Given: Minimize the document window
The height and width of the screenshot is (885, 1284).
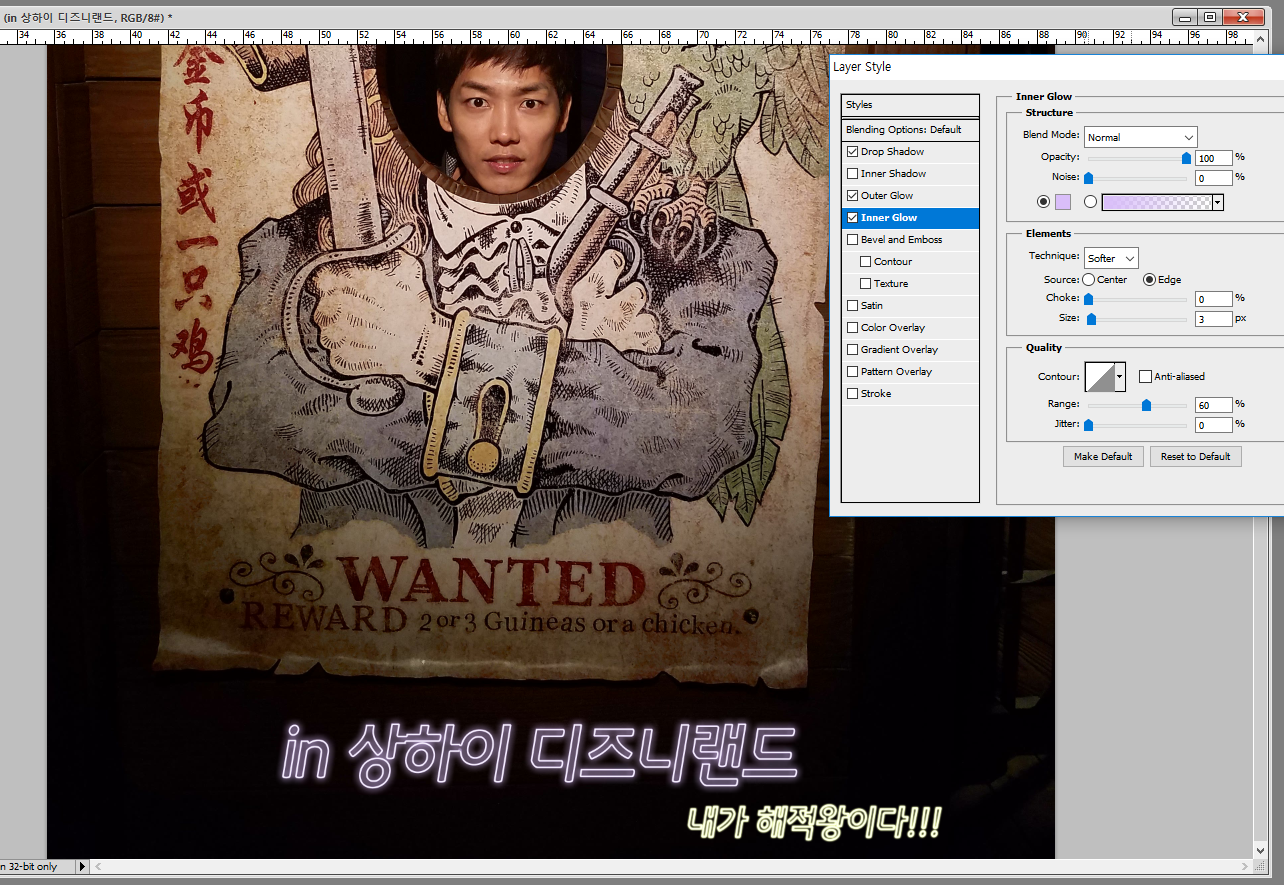Looking at the screenshot, I should (1185, 17).
